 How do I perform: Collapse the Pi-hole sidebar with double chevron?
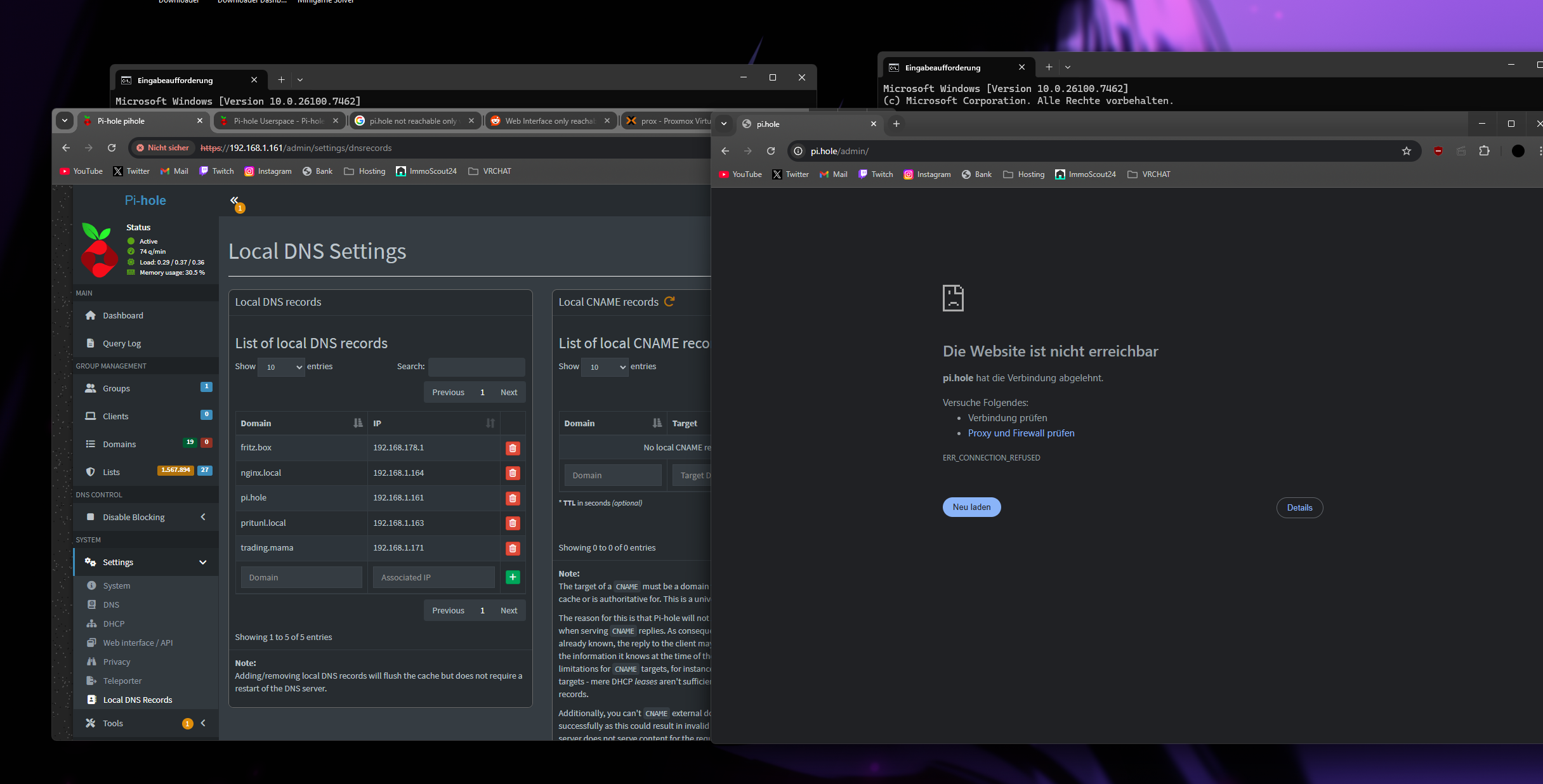pyautogui.click(x=234, y=200)
